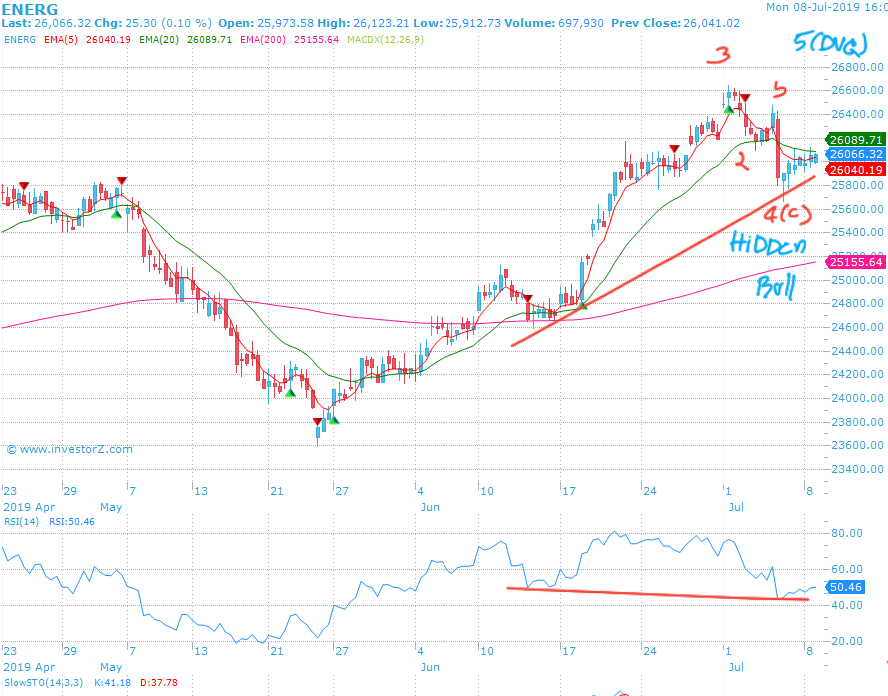Click the red sell triangle above May 7 candles
Screen dimensions: 888x696
(122, 181)
